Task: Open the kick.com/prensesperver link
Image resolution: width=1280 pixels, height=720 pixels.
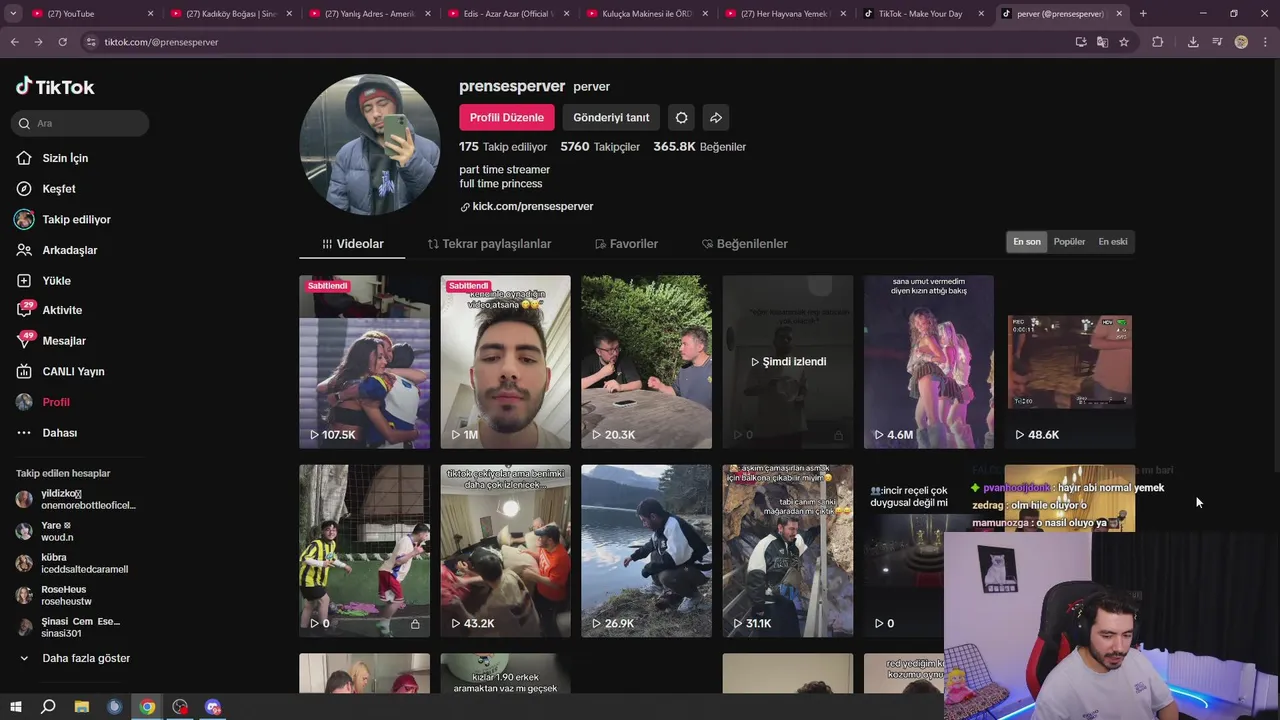Action: (527, 206)
